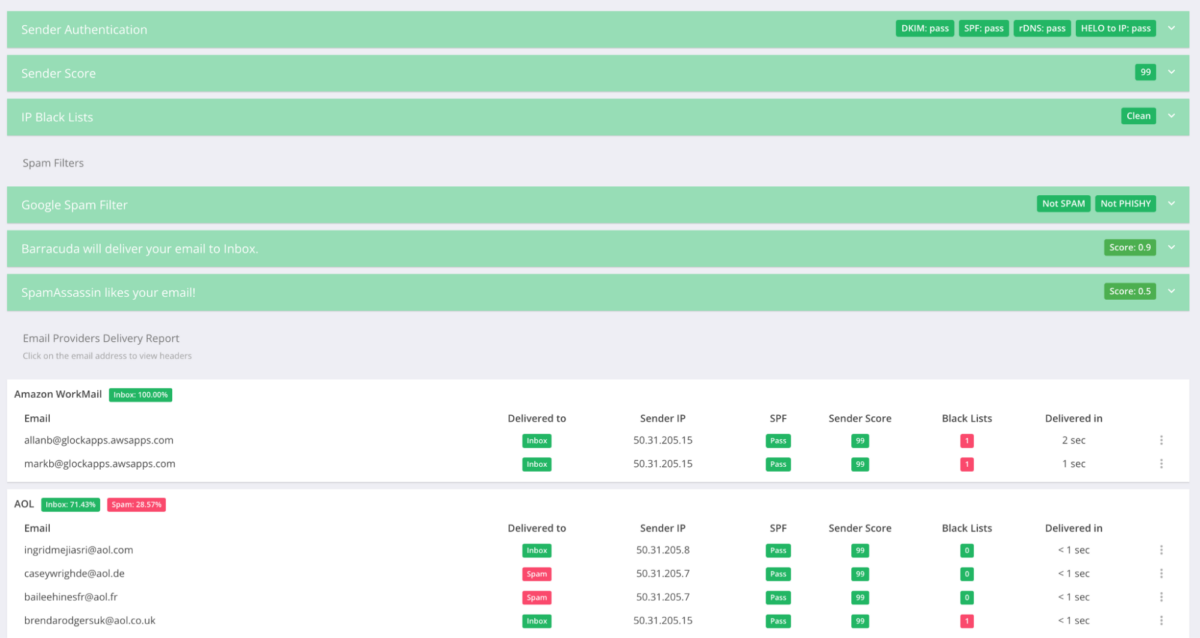
Task: Click the AOL Spam: 28.57% badge
Action: click(138, 505)
